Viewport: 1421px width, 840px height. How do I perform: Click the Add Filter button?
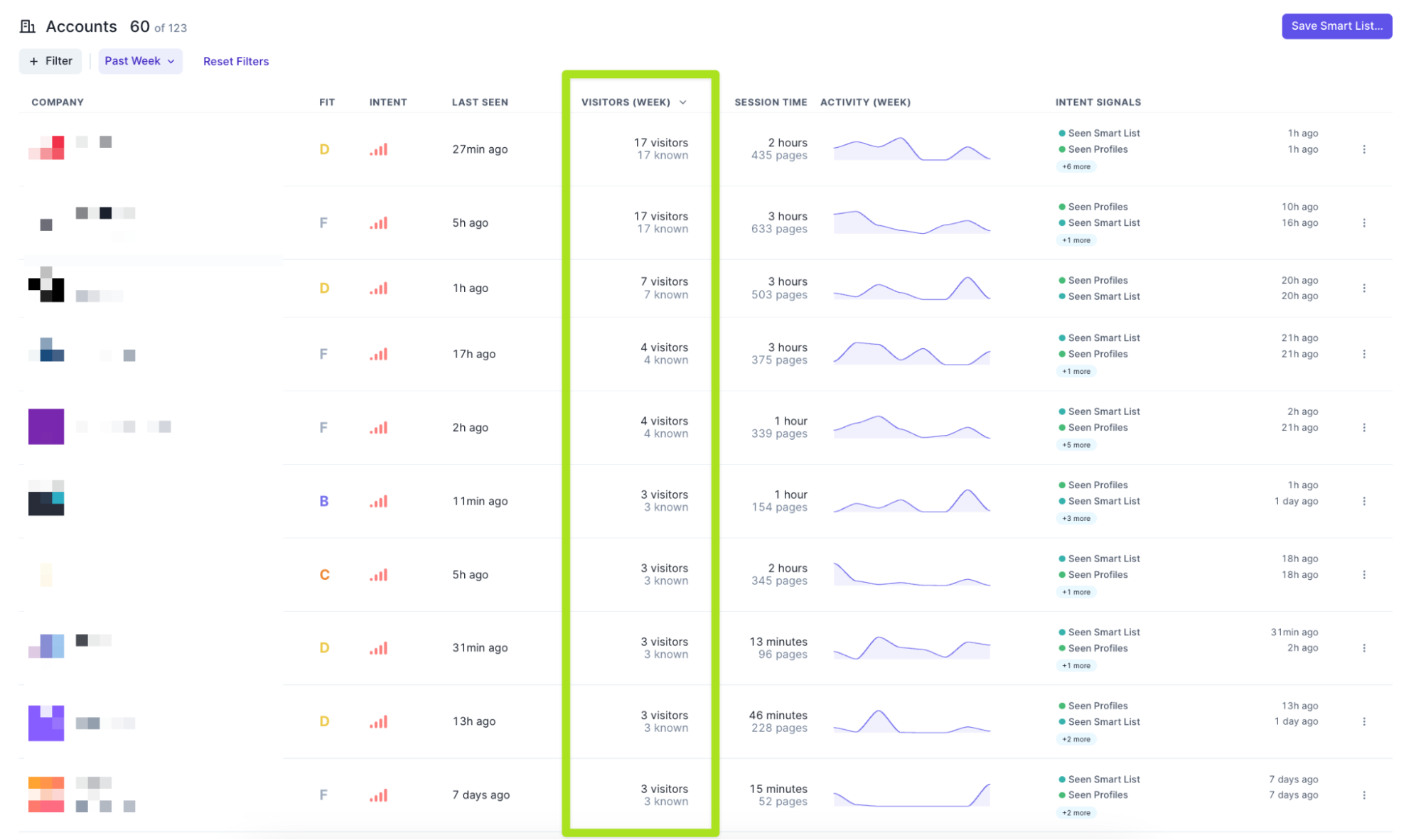pyautogui.click(x=51, y=61)
